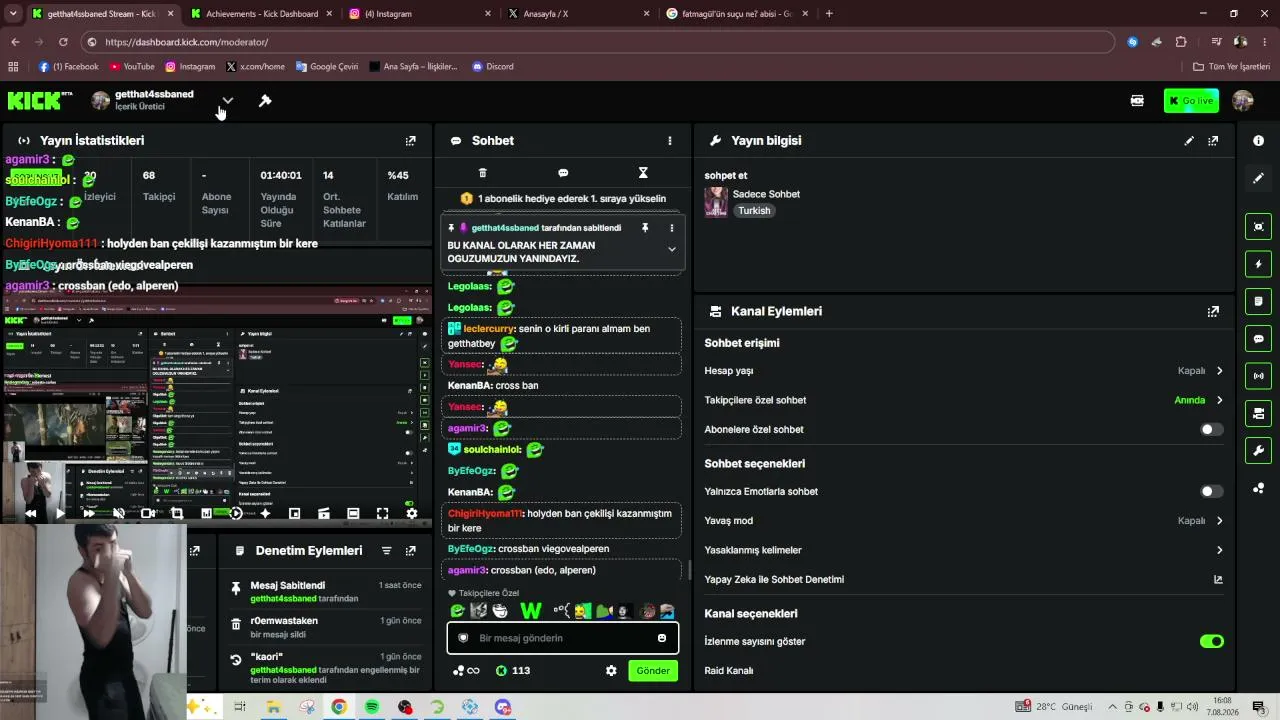The image size is (1280, 720).
Task: Open the YouTube bookmark
Action: point(132,67)
